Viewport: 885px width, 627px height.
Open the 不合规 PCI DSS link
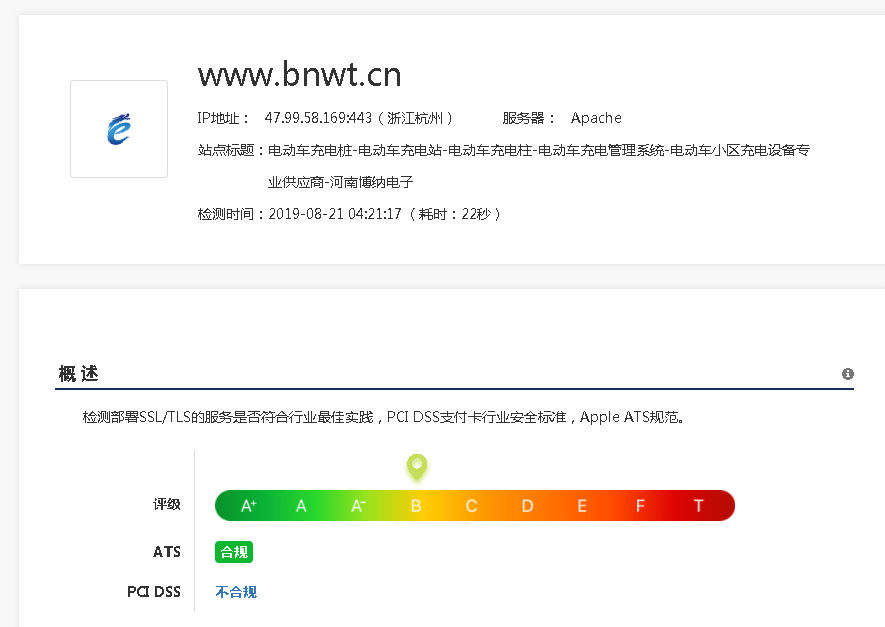pyautogui.click(x=236, y=591)
